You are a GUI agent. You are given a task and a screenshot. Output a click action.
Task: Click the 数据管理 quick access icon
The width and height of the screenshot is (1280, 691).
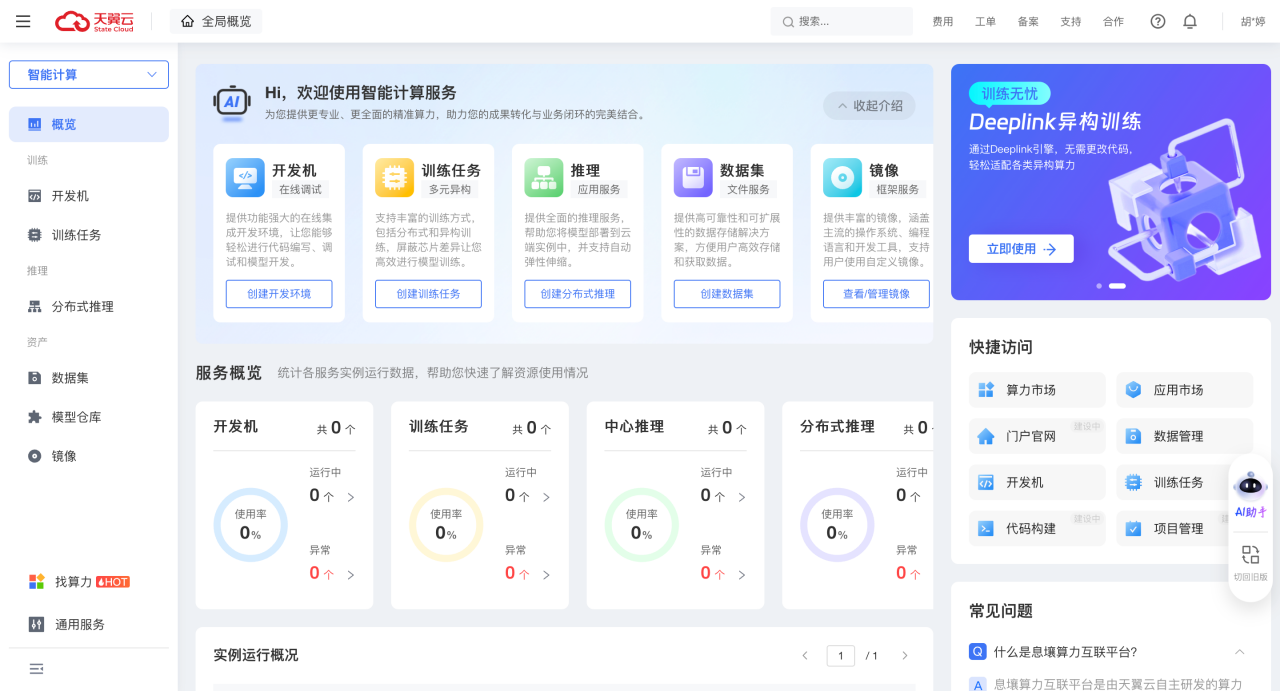point(1133,436)
